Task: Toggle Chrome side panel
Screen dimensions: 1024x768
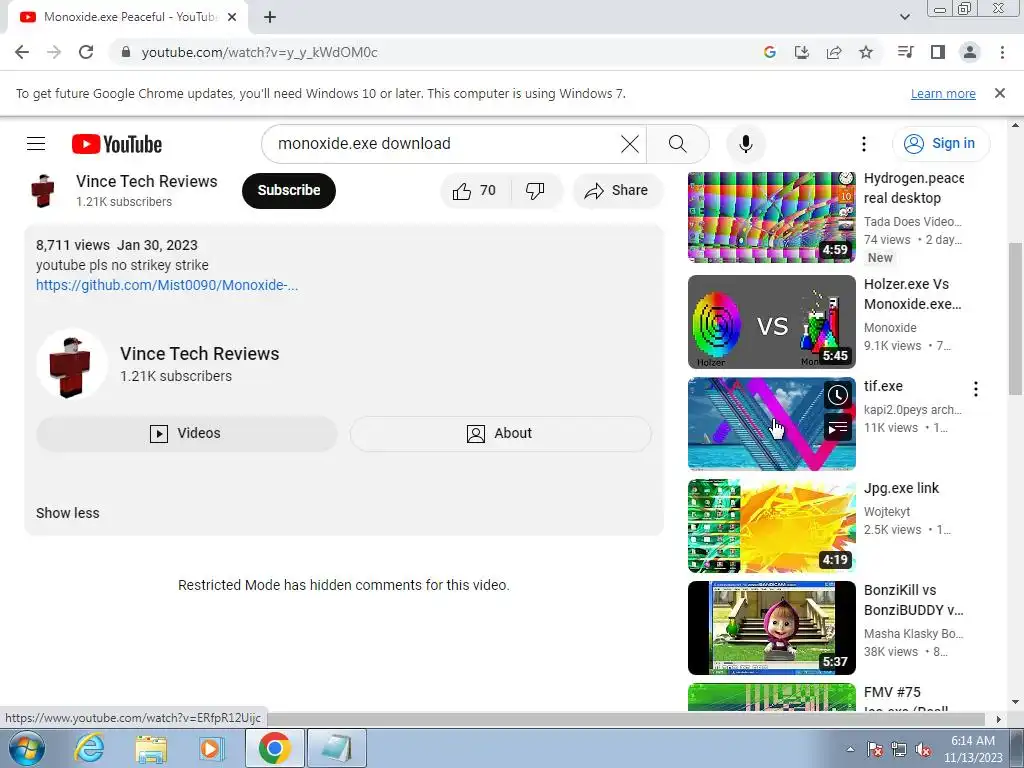Action: tap(938, 52)
